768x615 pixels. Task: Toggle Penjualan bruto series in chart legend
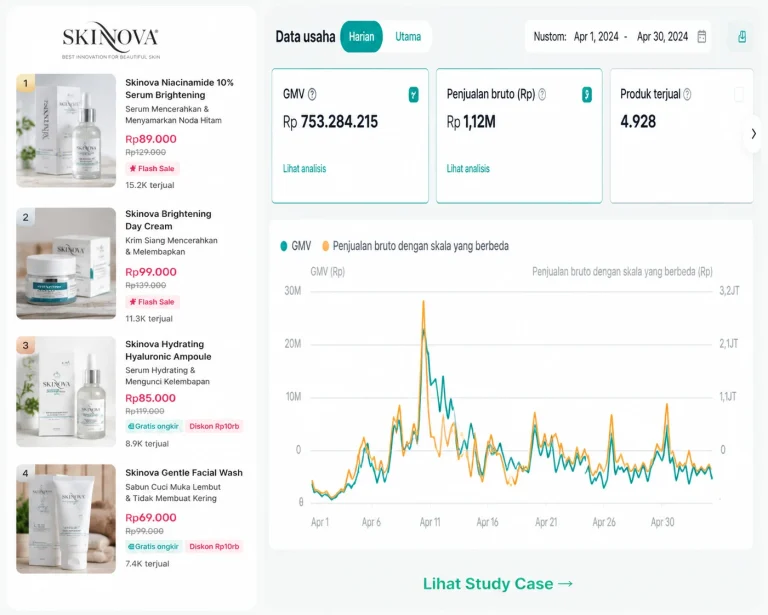(415, 246)
